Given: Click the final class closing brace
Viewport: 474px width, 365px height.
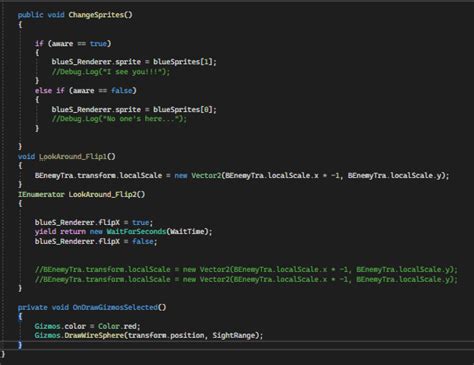Looking at the screenshot, I should 3,354.
